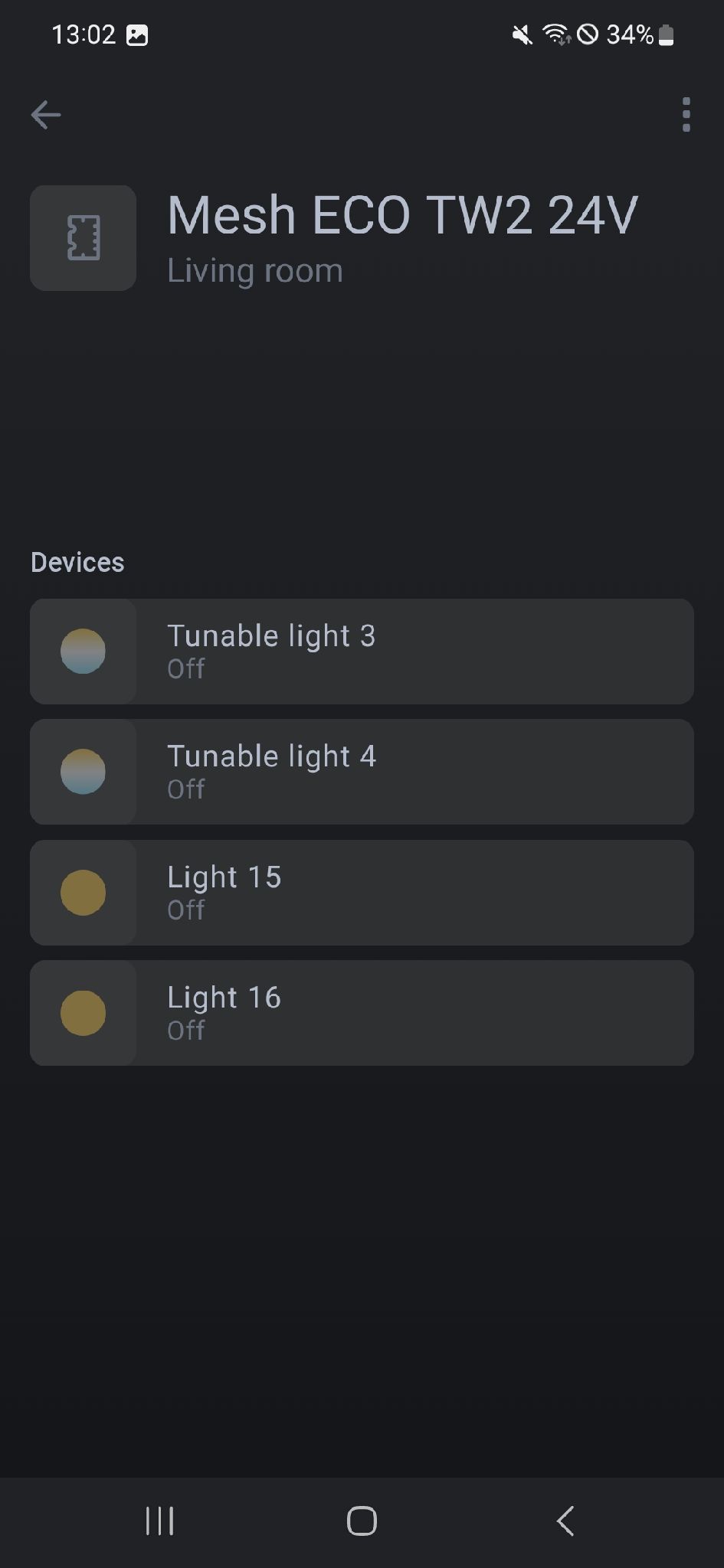This screenshot has width=724, height=1568.
Task: Toggle the Tunable light 3 circle icon
Action: (83, 652)
